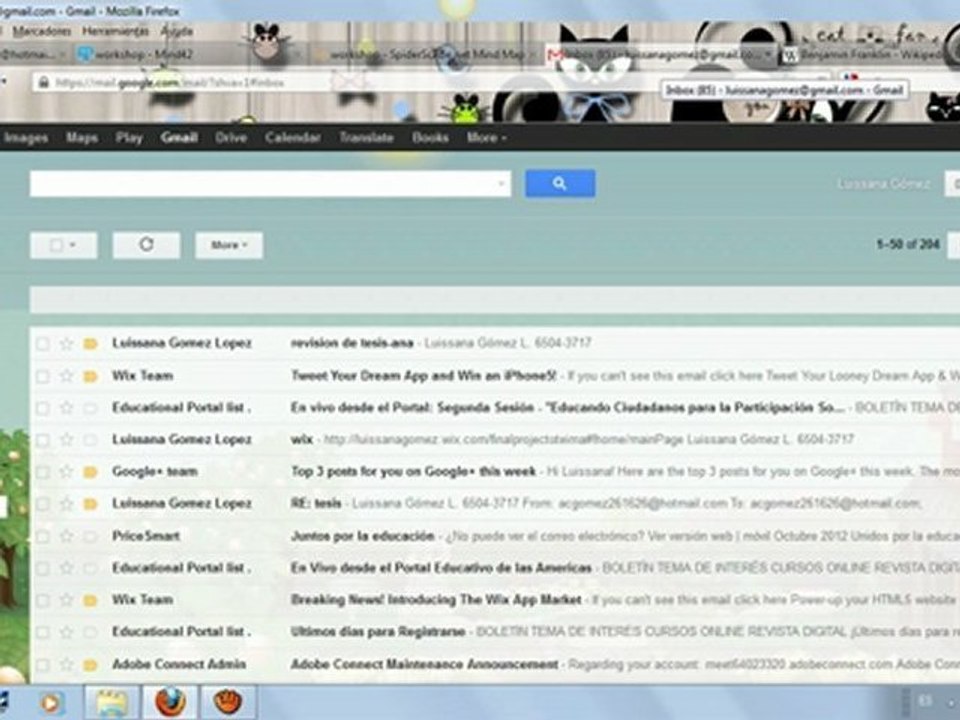Screen dimensions: 960x720
Task: Tick checkbox for Google+ team email
Action: click(x=42, y=471)
